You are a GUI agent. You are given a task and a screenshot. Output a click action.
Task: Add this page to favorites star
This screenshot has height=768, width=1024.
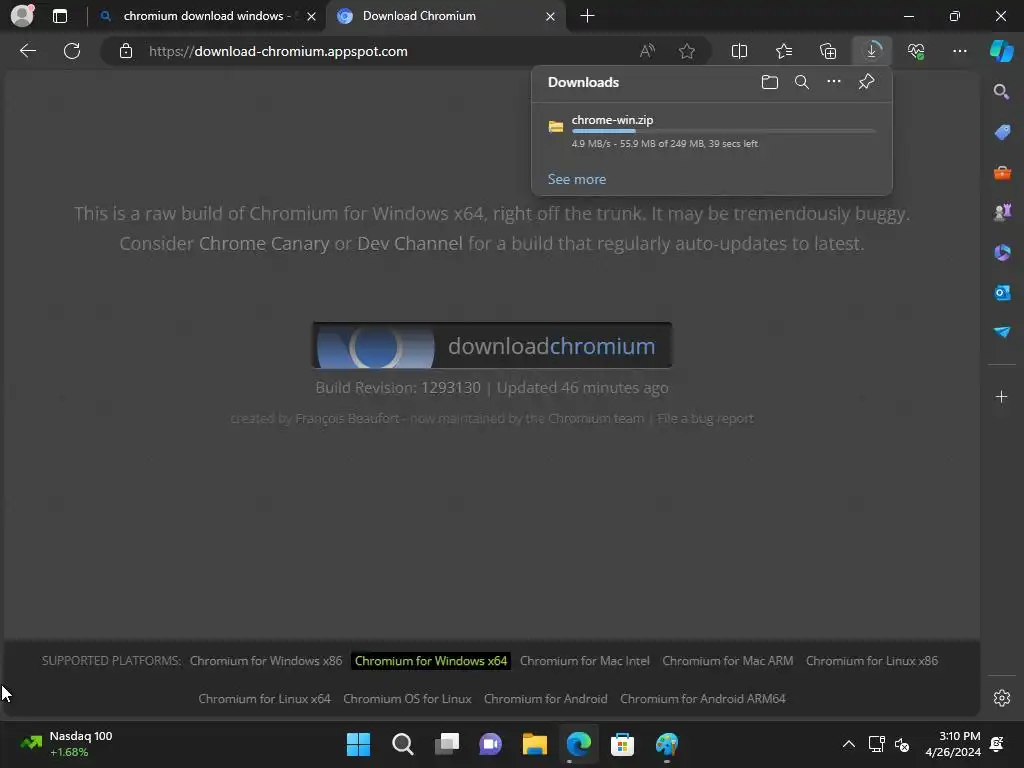tap(686, 51)
